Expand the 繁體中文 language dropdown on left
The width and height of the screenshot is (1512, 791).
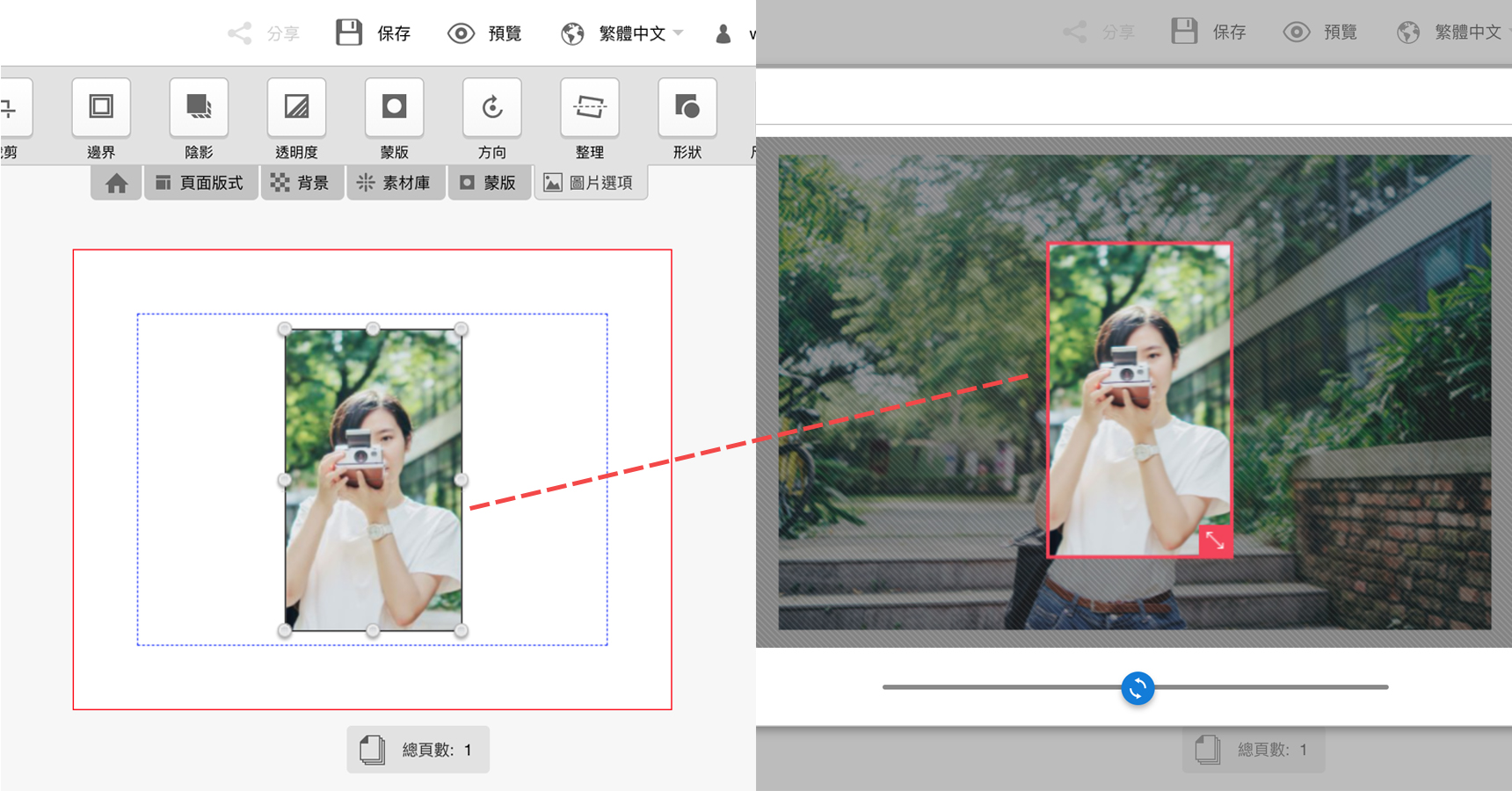(622, 33)
